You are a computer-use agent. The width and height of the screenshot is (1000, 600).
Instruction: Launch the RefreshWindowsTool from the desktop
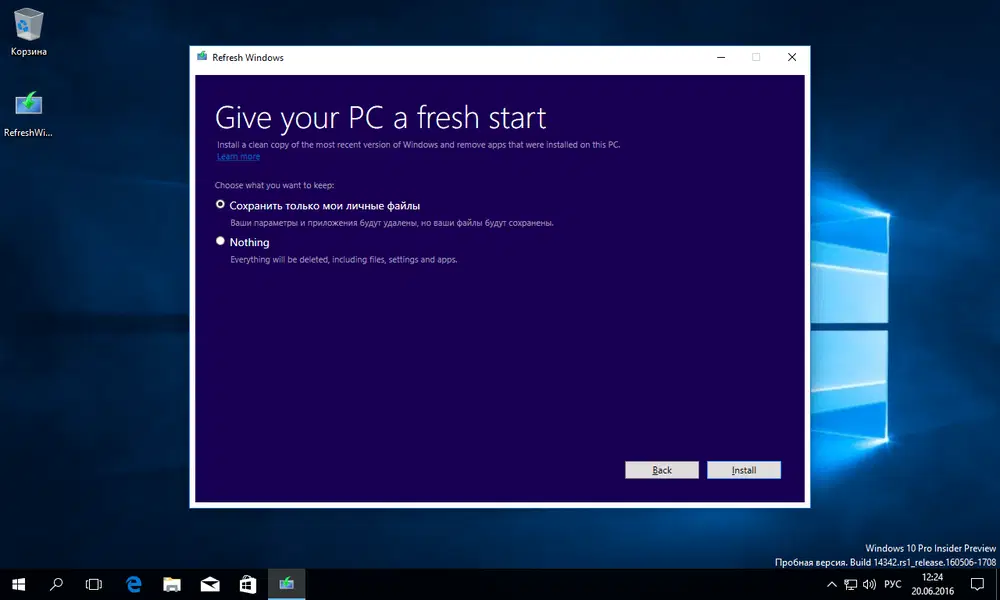pos(27,105)
